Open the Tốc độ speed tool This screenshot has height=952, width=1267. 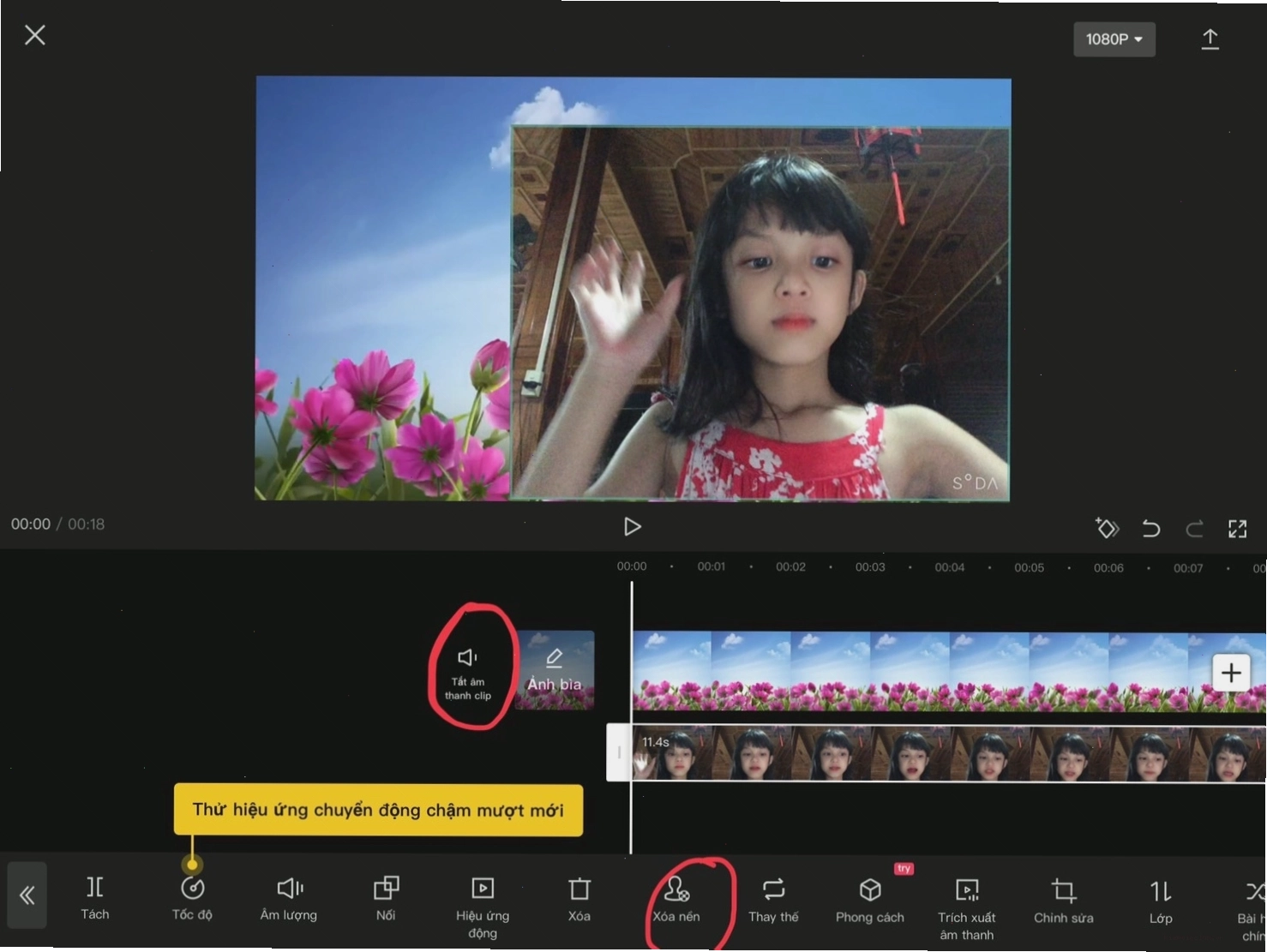(192, 898)
